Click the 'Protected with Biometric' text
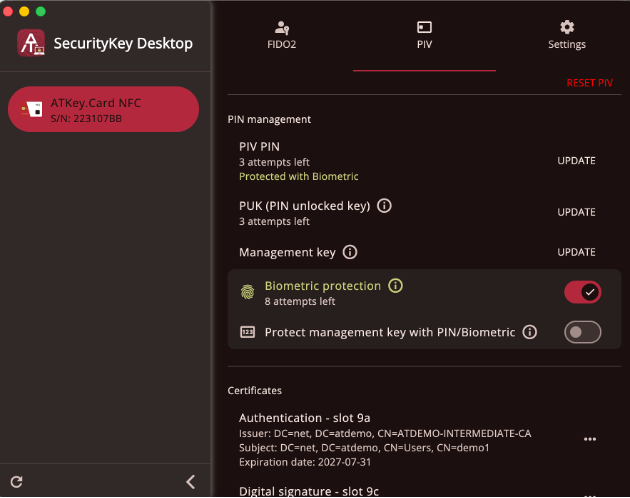 (299, 176)
